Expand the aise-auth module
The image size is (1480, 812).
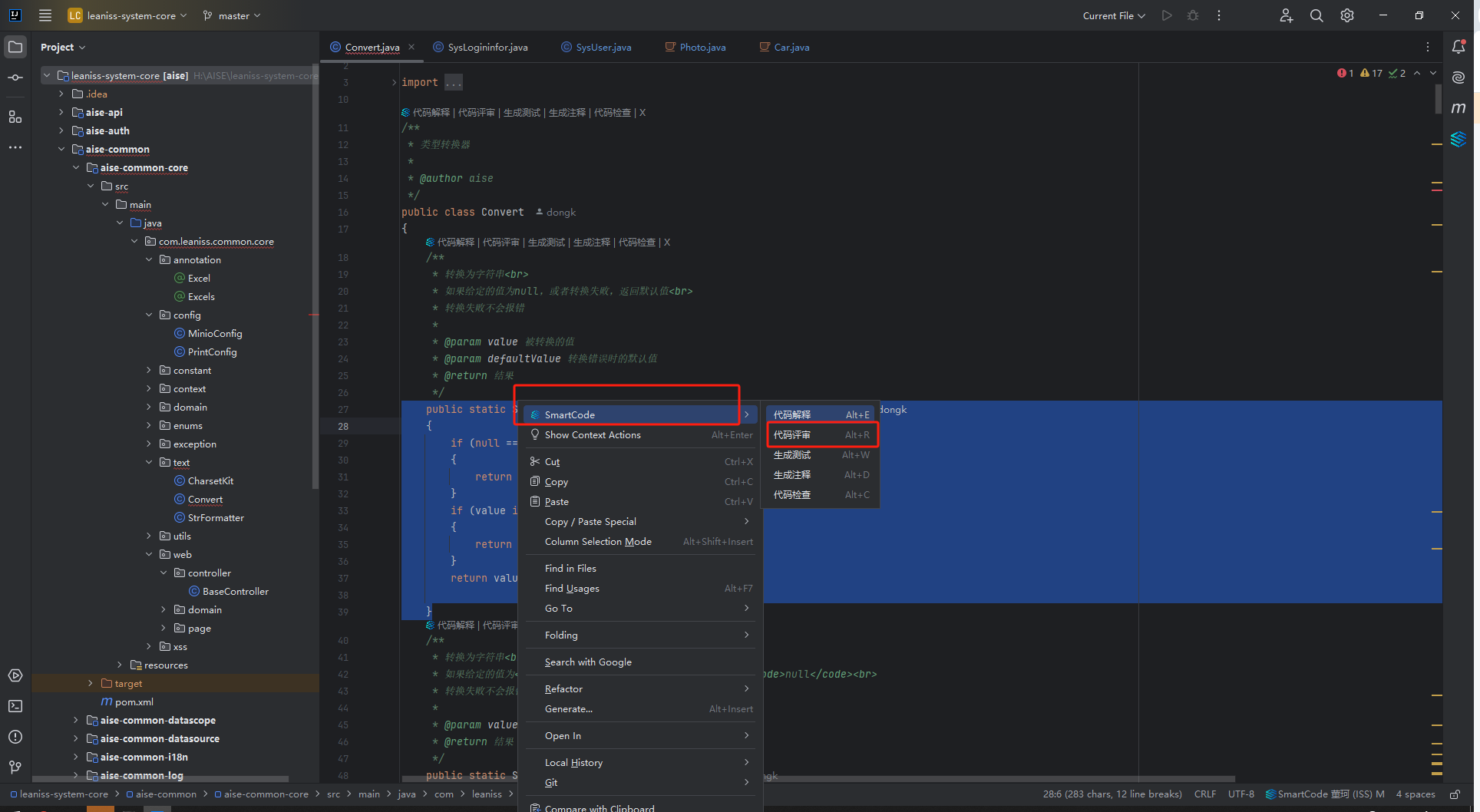pyautogui.click(x=61, y=130)
